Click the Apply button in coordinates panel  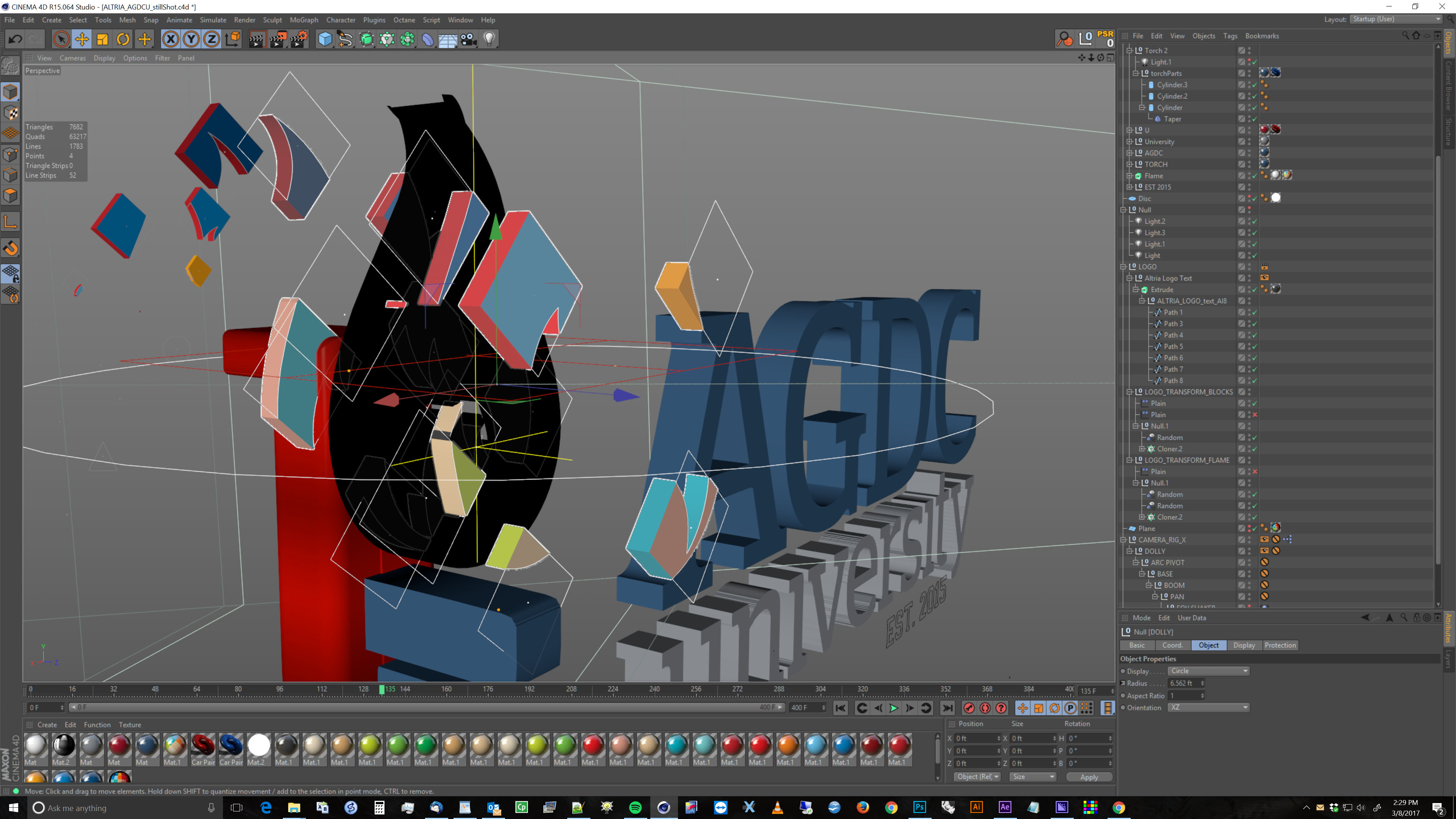click(1089, 777)
